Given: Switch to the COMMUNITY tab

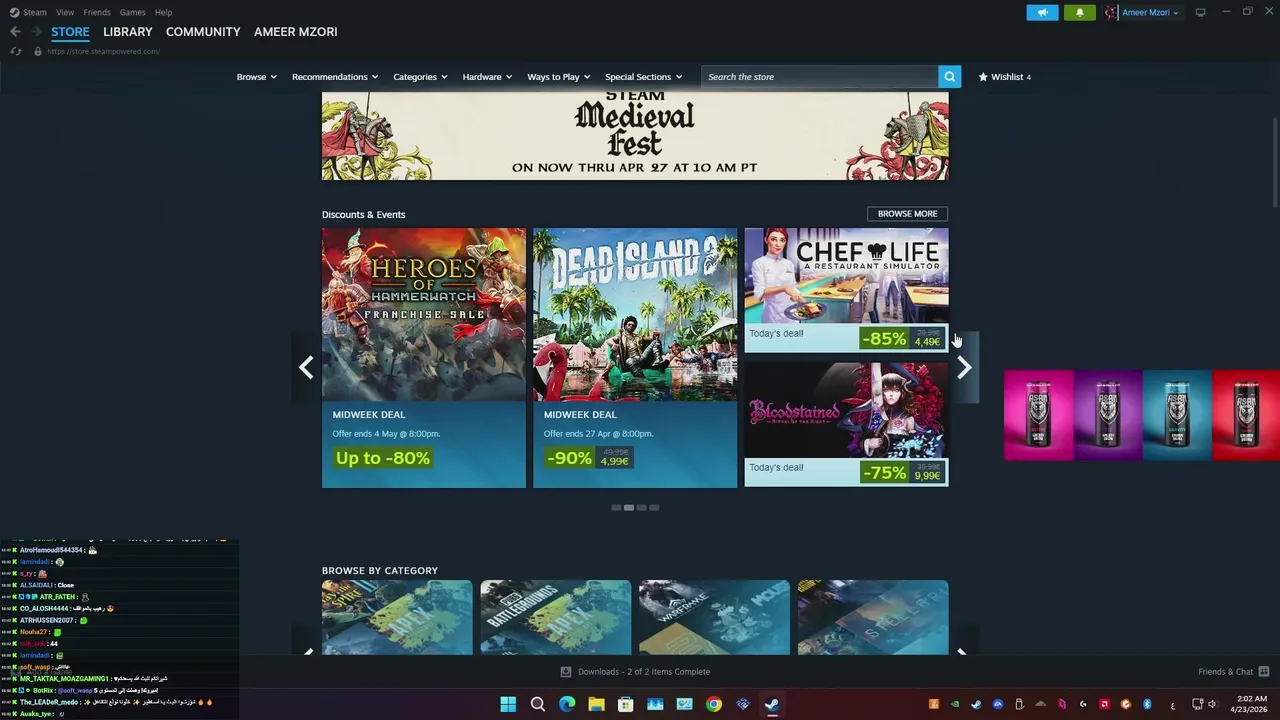Looking at the screenshot, I should (203, 32).
